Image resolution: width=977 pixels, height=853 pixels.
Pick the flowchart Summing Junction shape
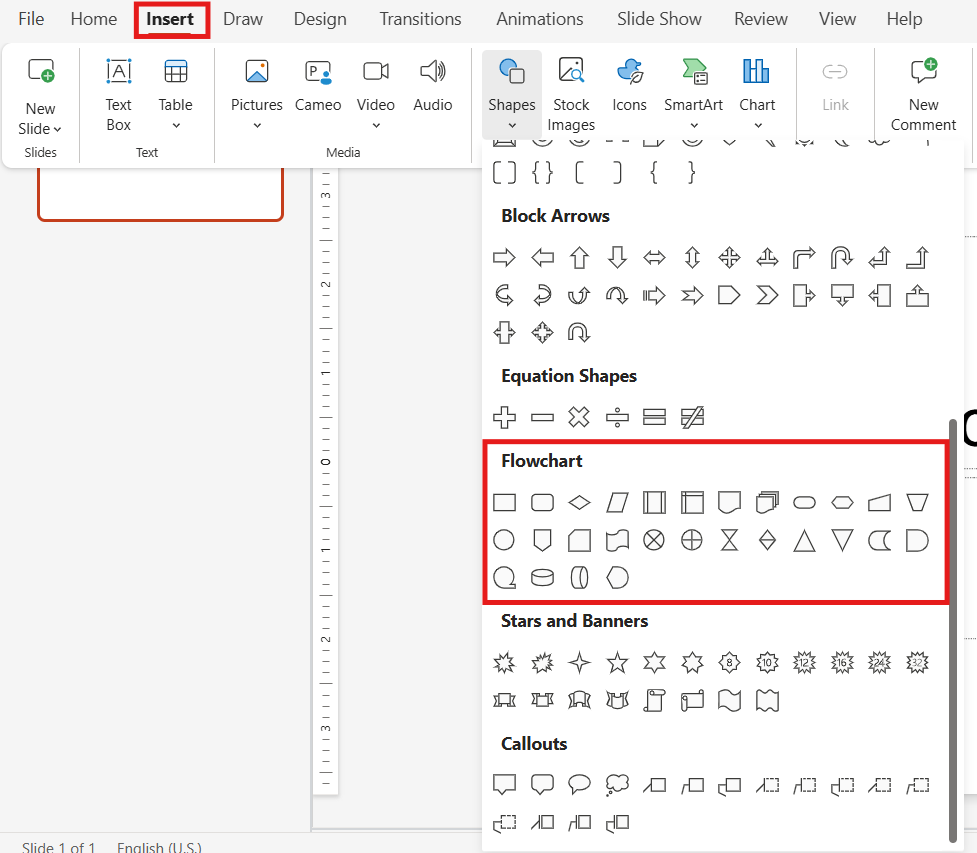654,540
